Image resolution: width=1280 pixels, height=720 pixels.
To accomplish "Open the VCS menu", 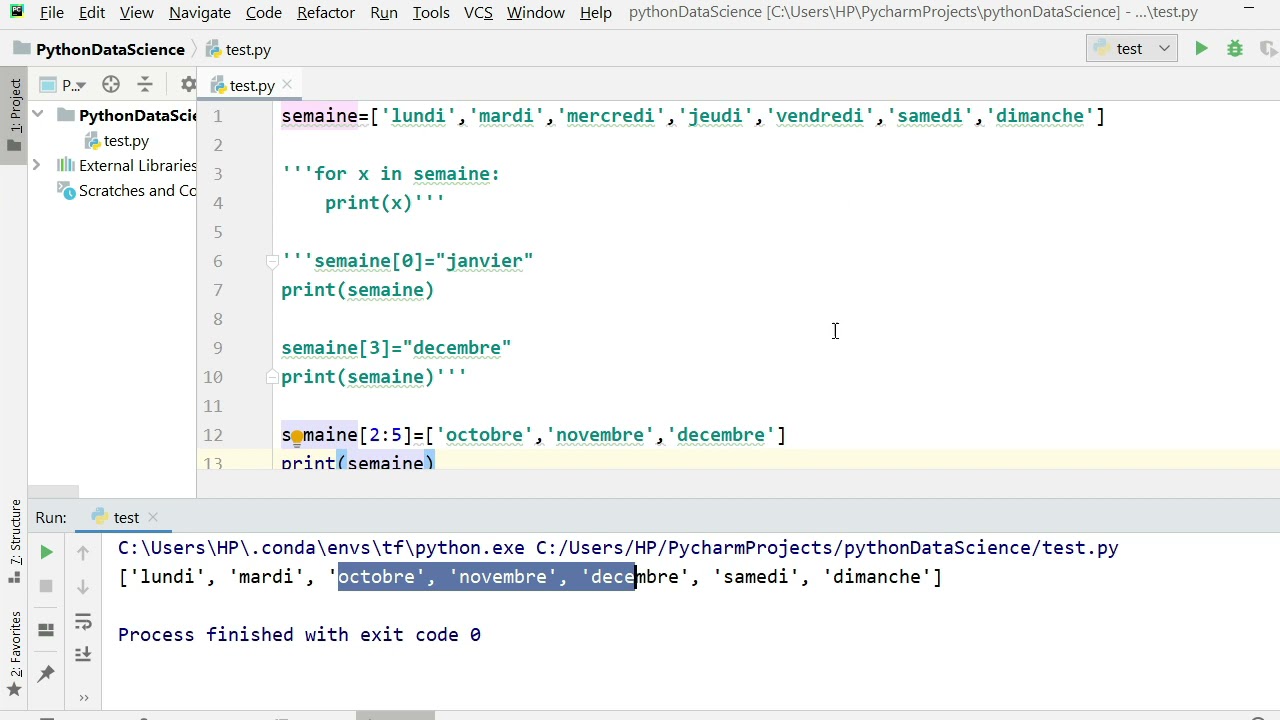I will pyautogui.click(x=478, y=12).
